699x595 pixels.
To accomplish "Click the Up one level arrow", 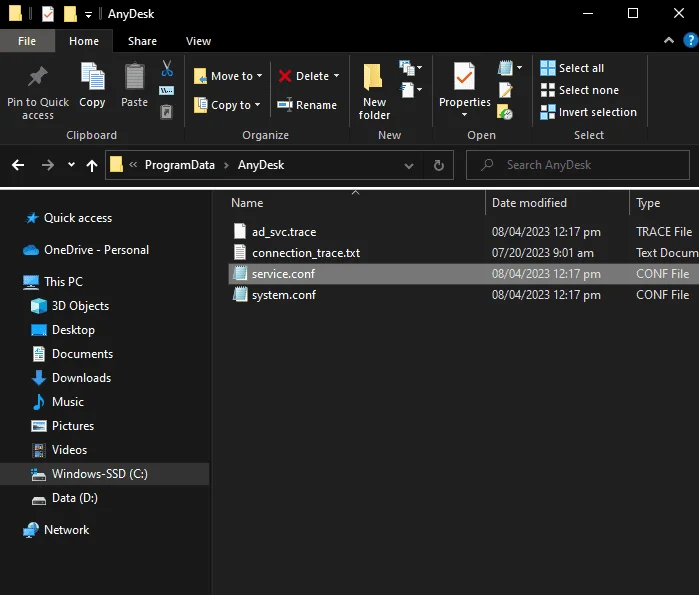I will click(92, 165).
